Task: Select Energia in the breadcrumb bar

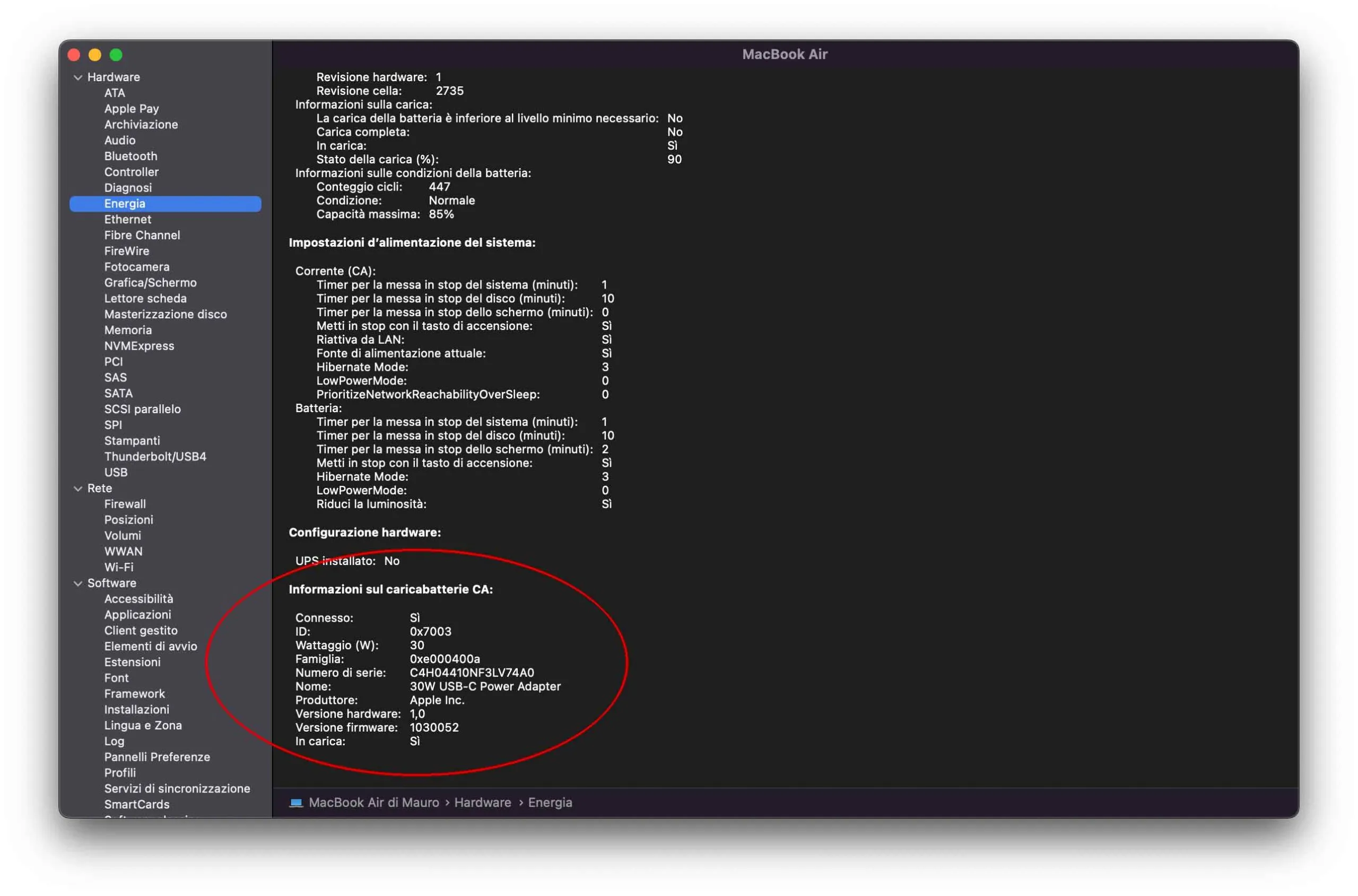Action: click(550, 802)
